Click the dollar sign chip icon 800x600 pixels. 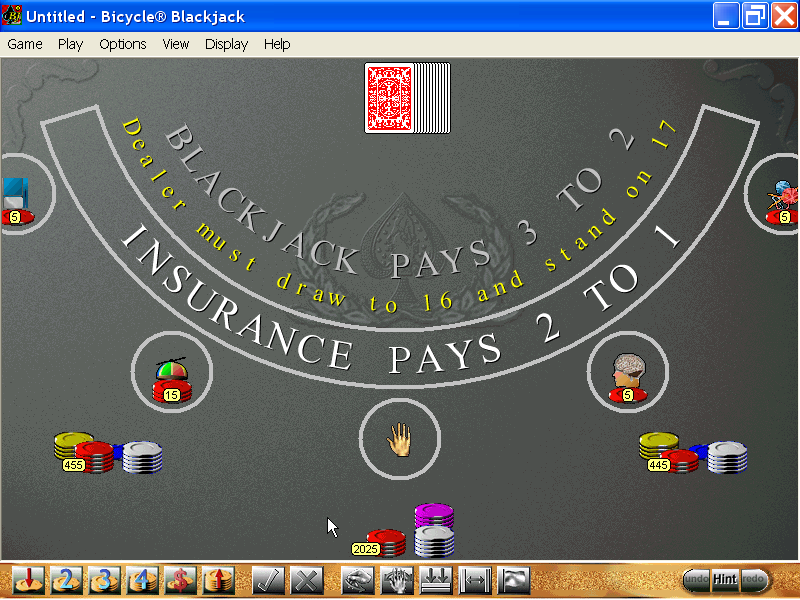(x=180, y=580)
